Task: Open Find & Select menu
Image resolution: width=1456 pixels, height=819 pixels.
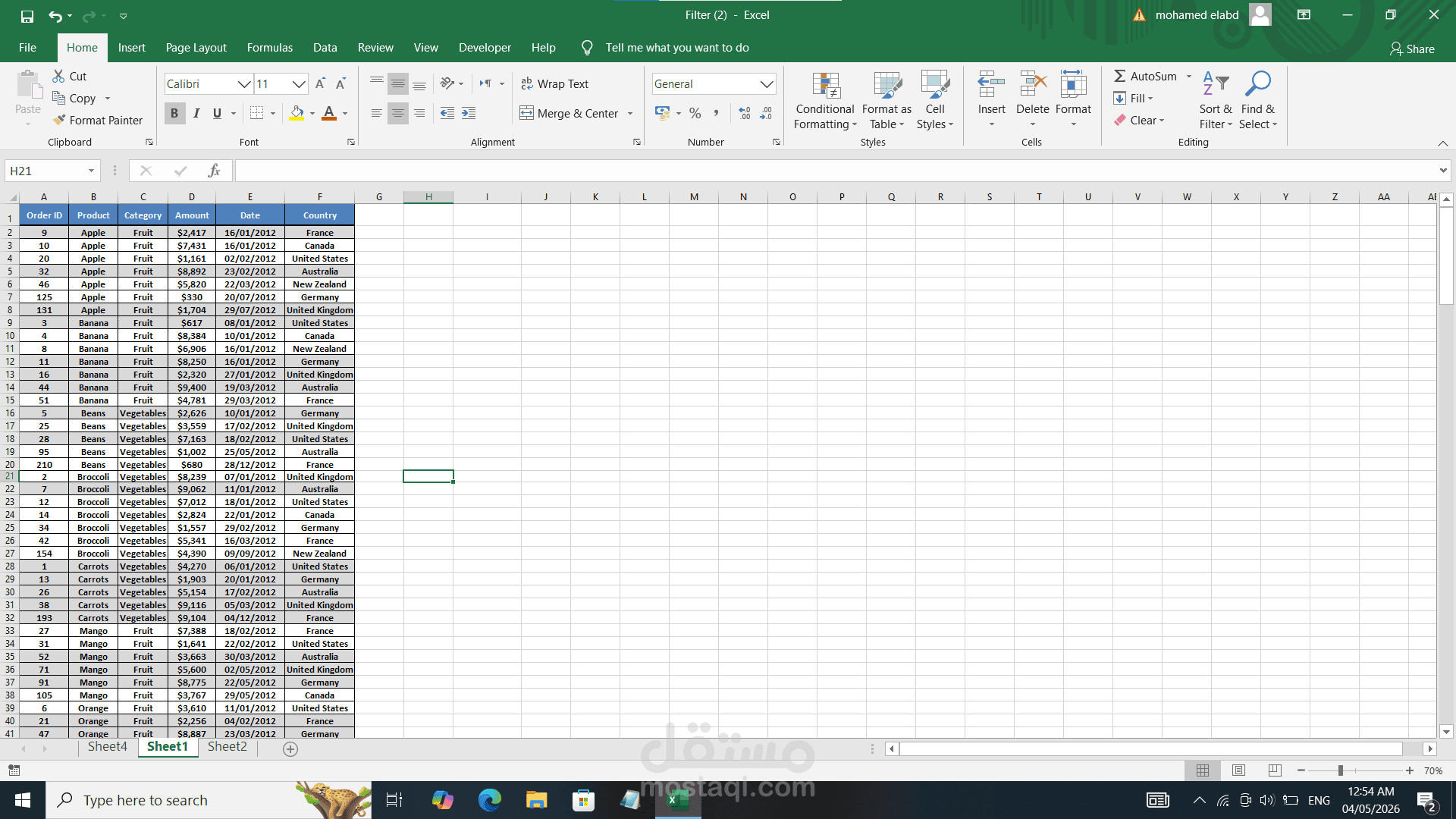Action: [x=1258, y=101]
